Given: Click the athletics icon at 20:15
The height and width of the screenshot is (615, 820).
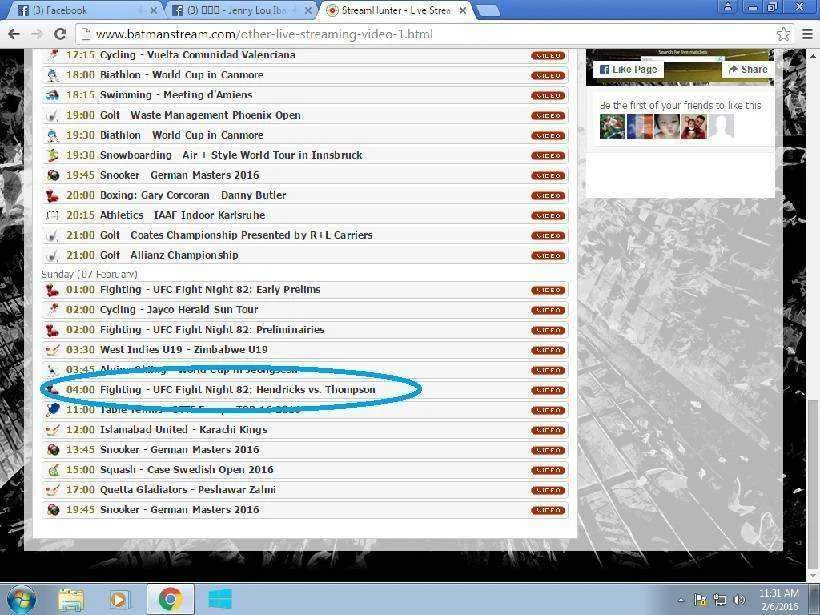Looking at the screenshot, I should tap(53, 215).
